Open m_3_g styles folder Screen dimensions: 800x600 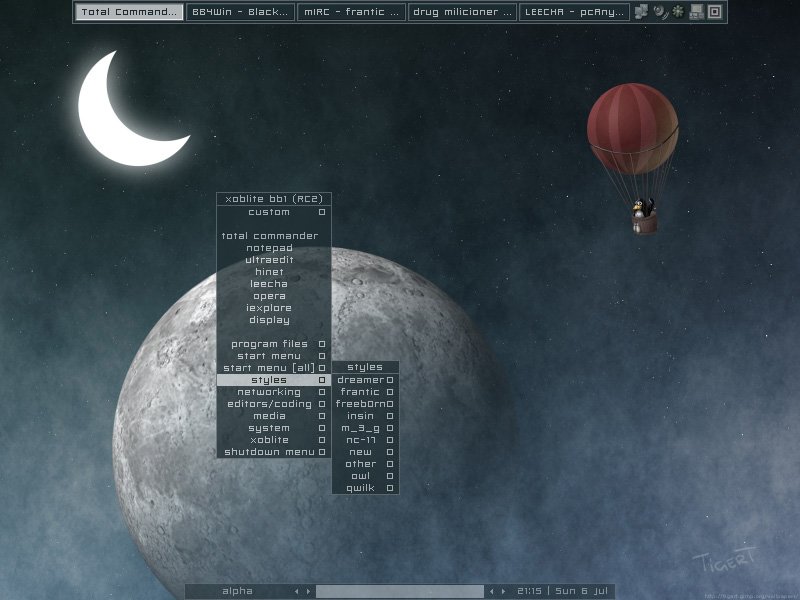coord(365,428)
